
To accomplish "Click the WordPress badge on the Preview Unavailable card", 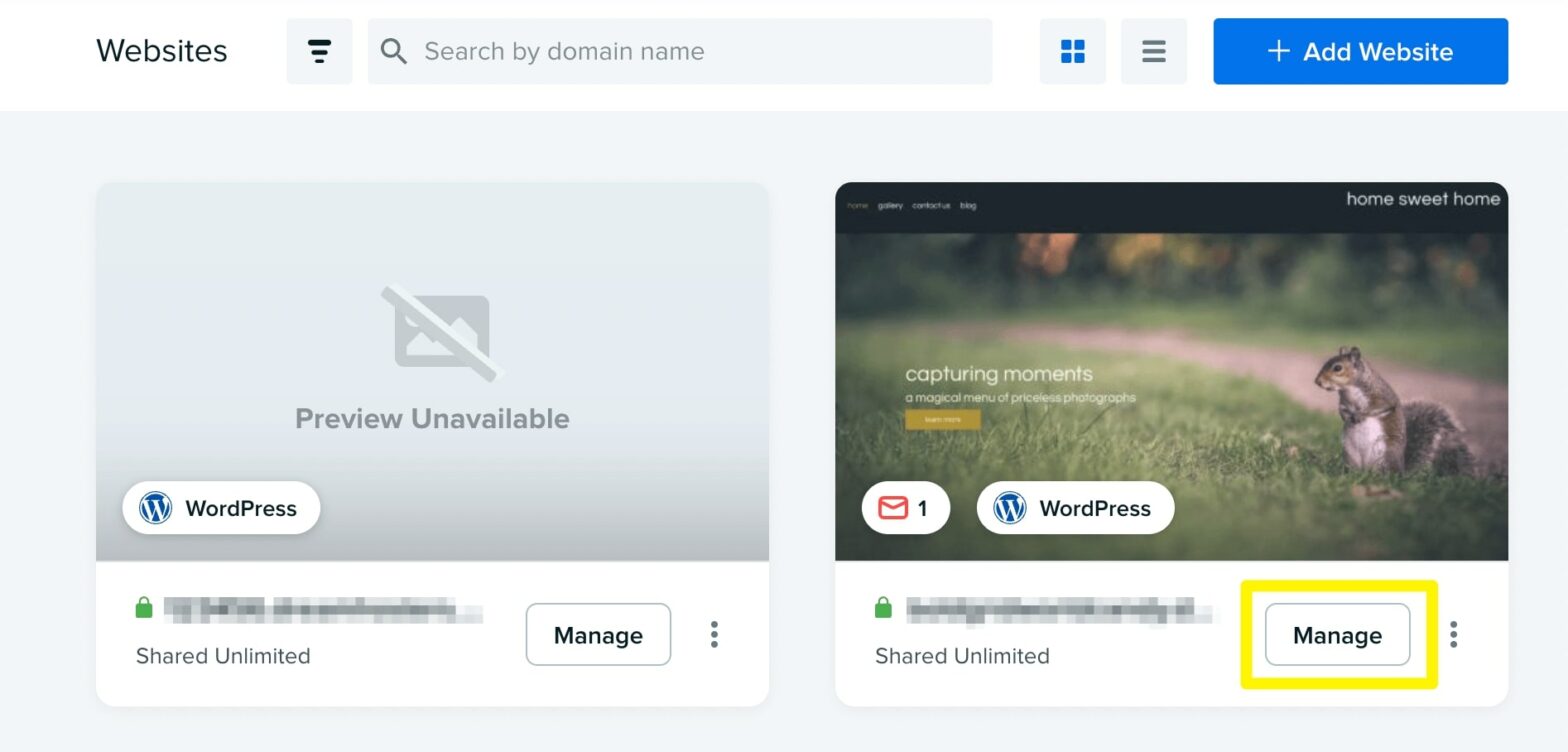I will 221,508.
